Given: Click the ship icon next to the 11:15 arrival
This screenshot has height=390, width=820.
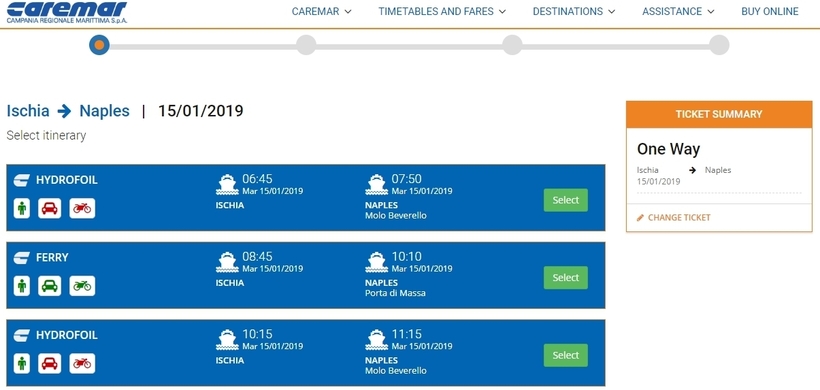Looking at the screenshot, I should (x=377, y=340).
